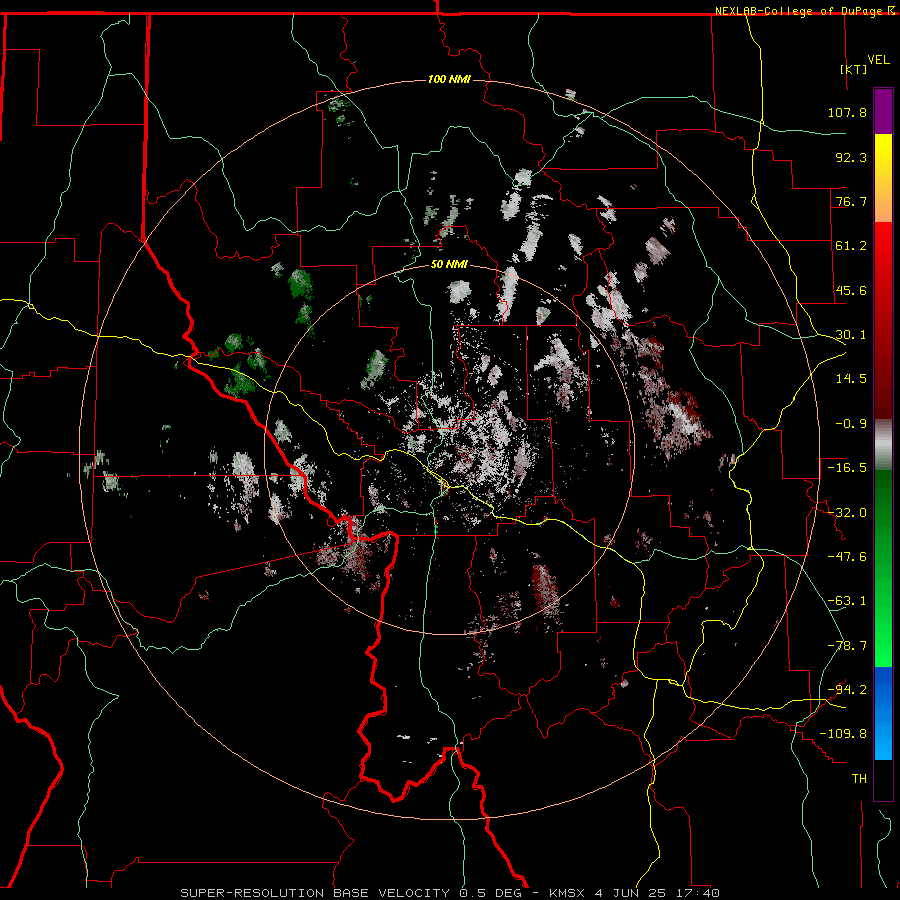Pick the green segment of velocity color bar
Image resolution: width=900 pixels, height=900 pixels.
(x=883, y=568)
